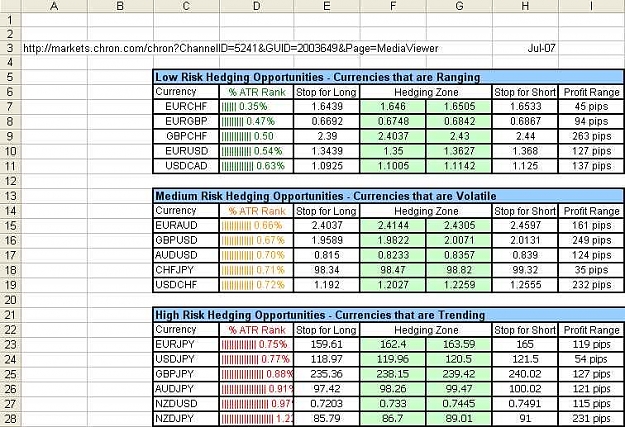Click the EURJPY currency cell
The image size is (625, 427).
click(x=186, y=344)
